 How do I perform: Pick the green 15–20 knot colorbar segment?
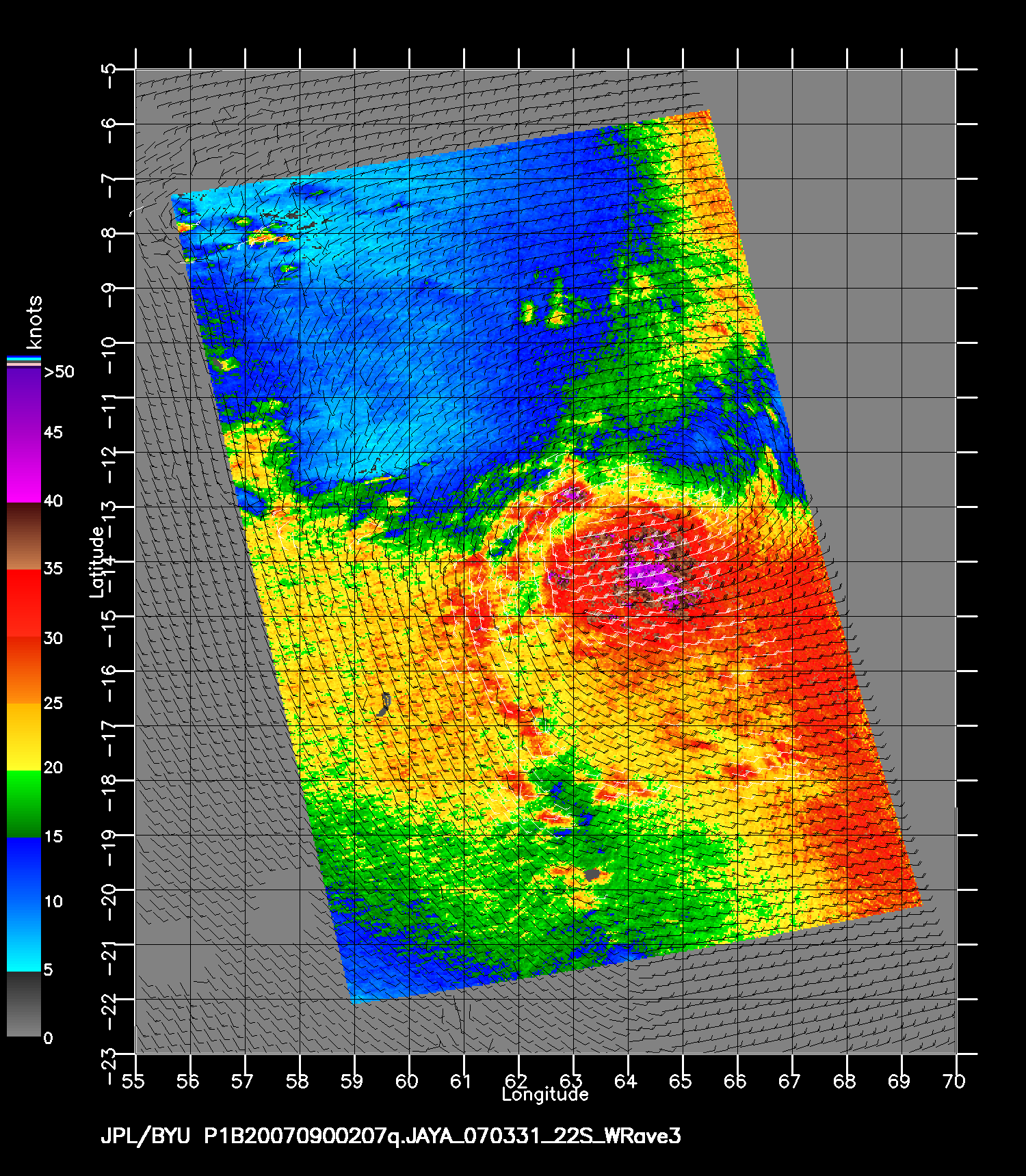(x=24, y=804)
